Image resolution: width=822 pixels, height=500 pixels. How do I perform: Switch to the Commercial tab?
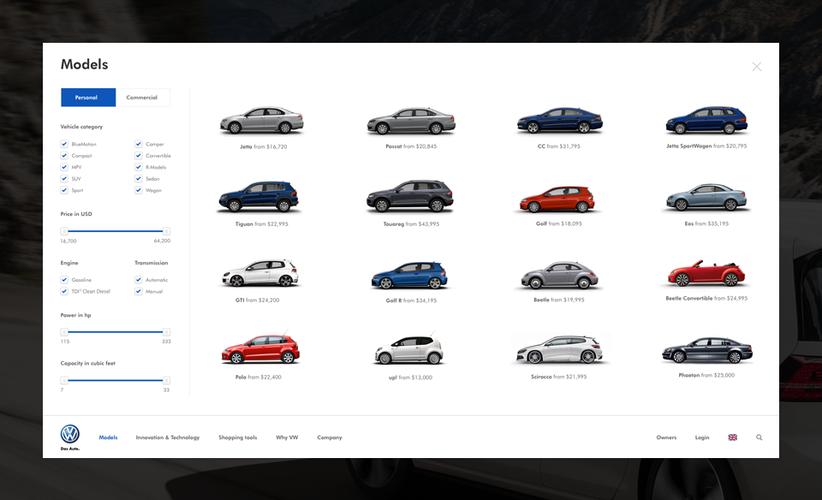click(x=142, y=97)
